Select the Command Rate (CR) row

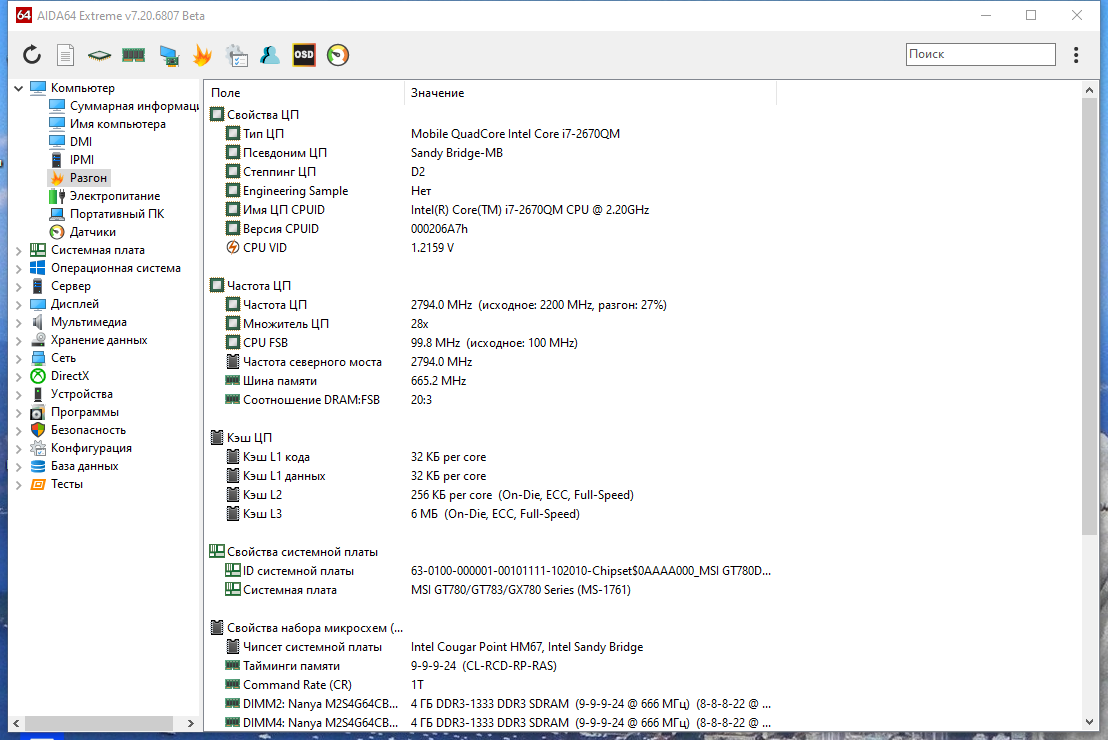[490, 685]
